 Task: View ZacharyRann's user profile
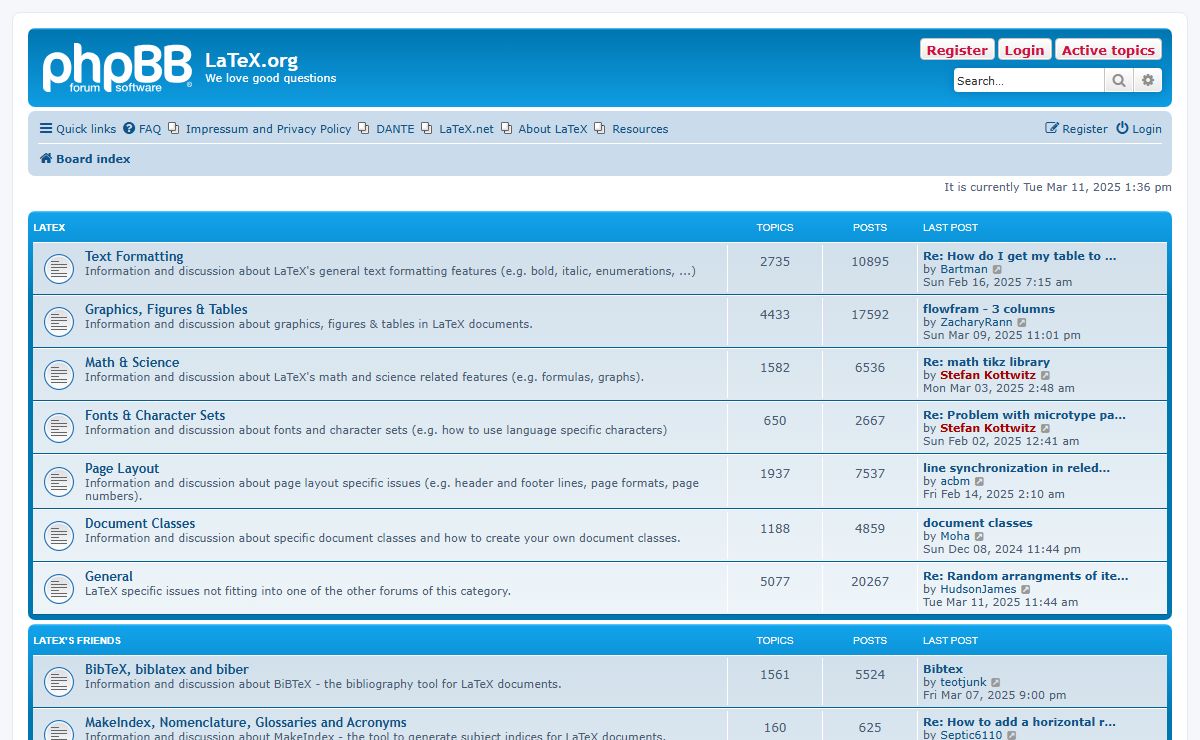(976, 322)
